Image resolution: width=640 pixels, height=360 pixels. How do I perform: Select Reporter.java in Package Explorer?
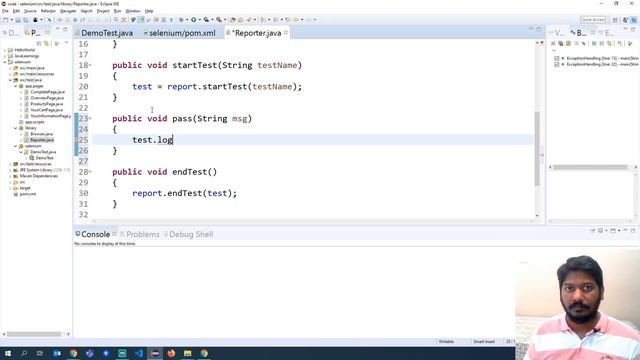42,140
